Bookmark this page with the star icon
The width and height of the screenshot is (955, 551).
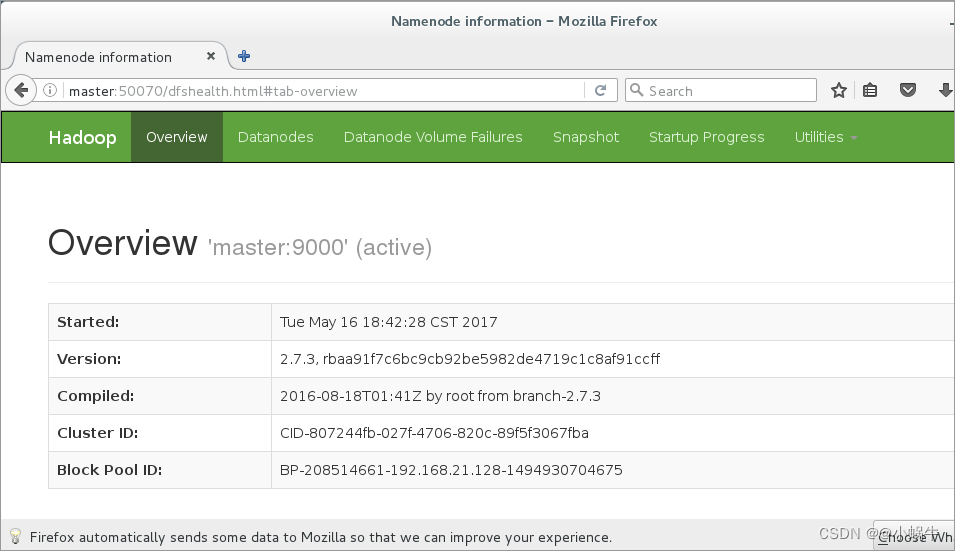839,91
